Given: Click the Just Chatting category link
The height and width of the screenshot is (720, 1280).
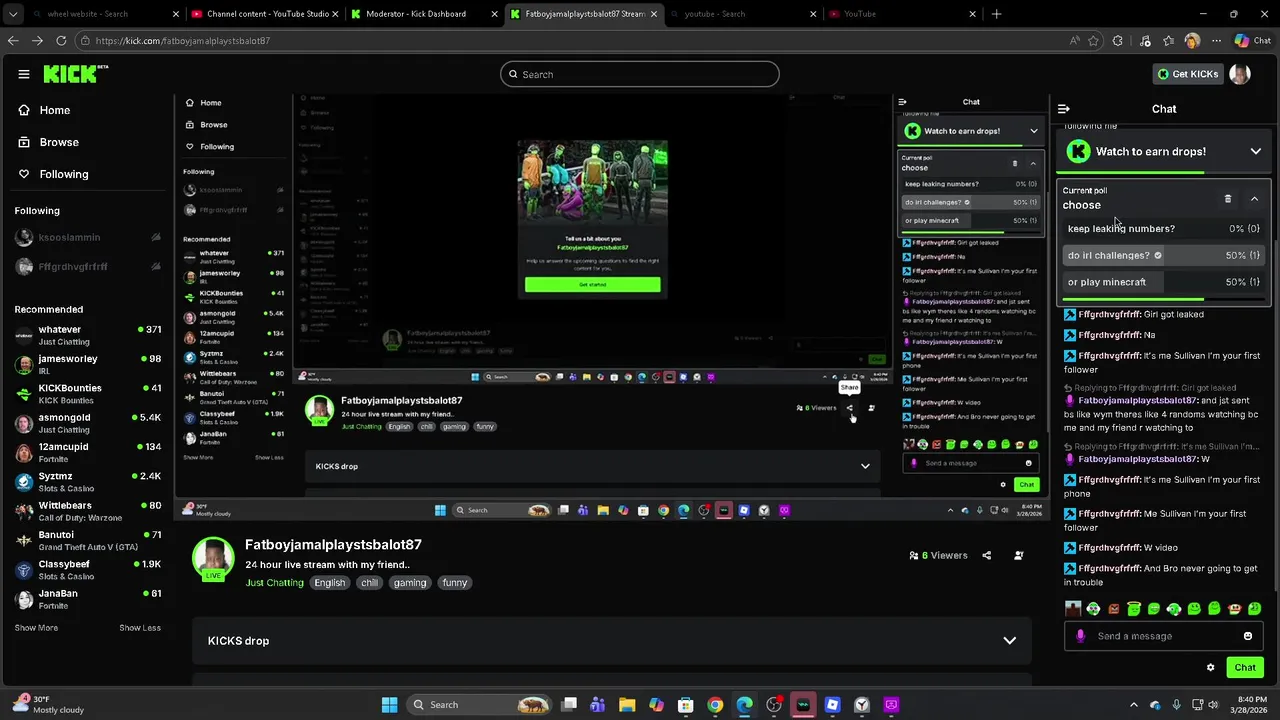Looking at the screenshot, I should [274, 583].
